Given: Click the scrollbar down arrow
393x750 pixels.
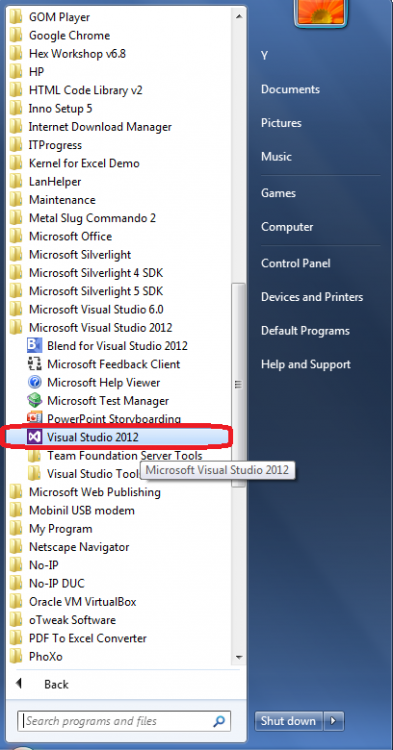Looking at the screenshot, I should pyautogui.click(x=239, y=657).
